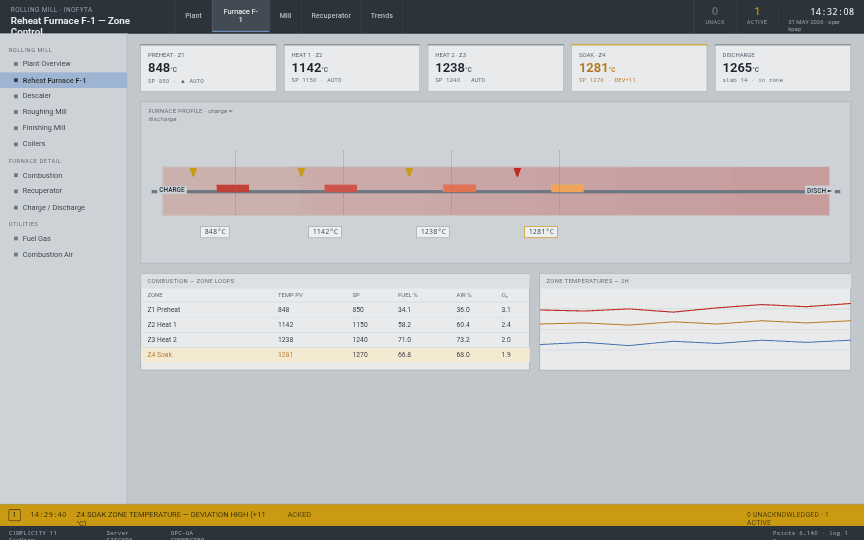Select the red slab in Heat 1 zone
This screenshot has width=864, height=540.
(341, 188)
